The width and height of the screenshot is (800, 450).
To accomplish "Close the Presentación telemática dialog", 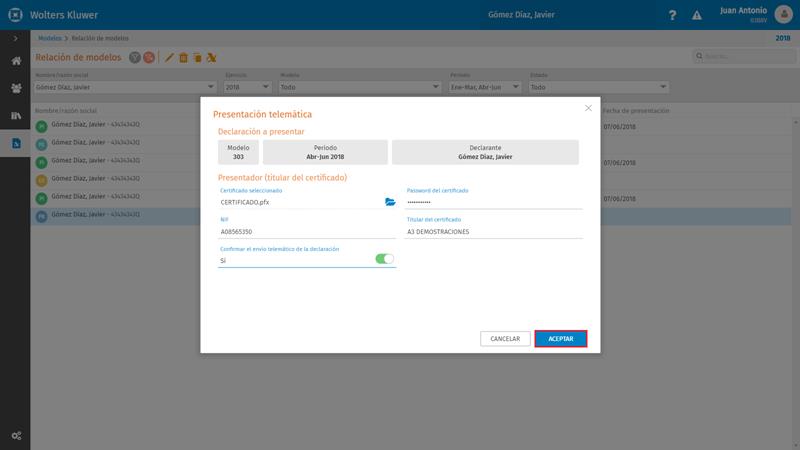I will coord(588,108).
